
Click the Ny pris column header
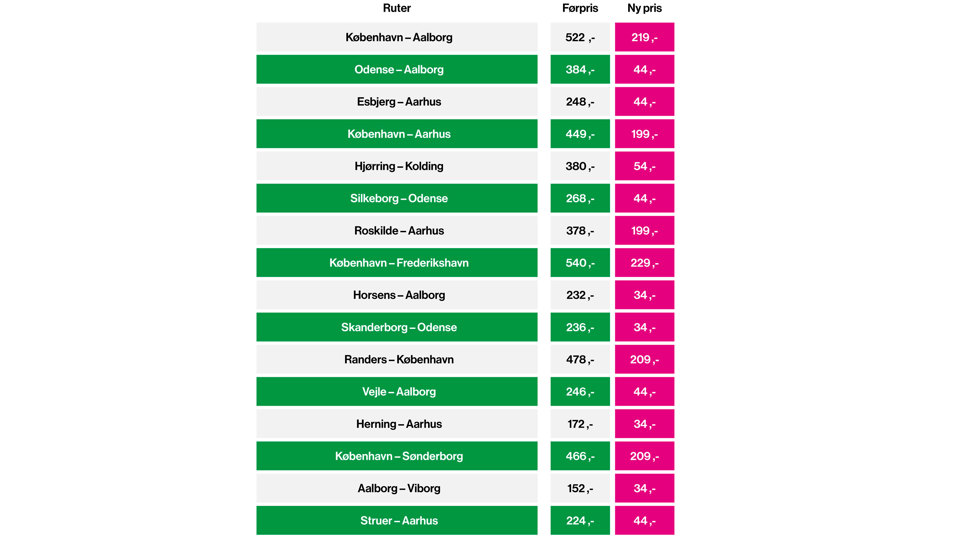(x=644, y=9)
